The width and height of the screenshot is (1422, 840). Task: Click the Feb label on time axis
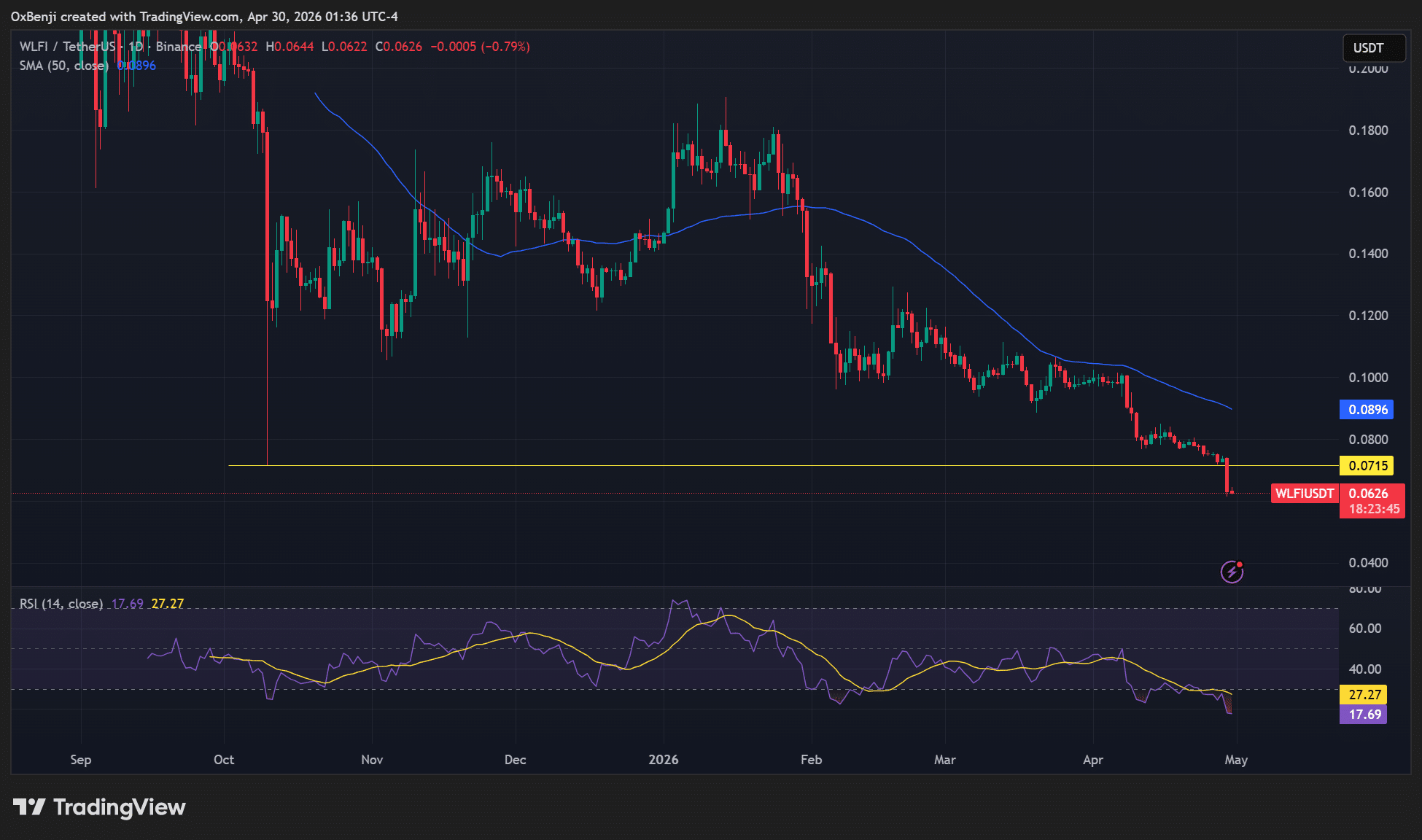click(x=811, y=760)
